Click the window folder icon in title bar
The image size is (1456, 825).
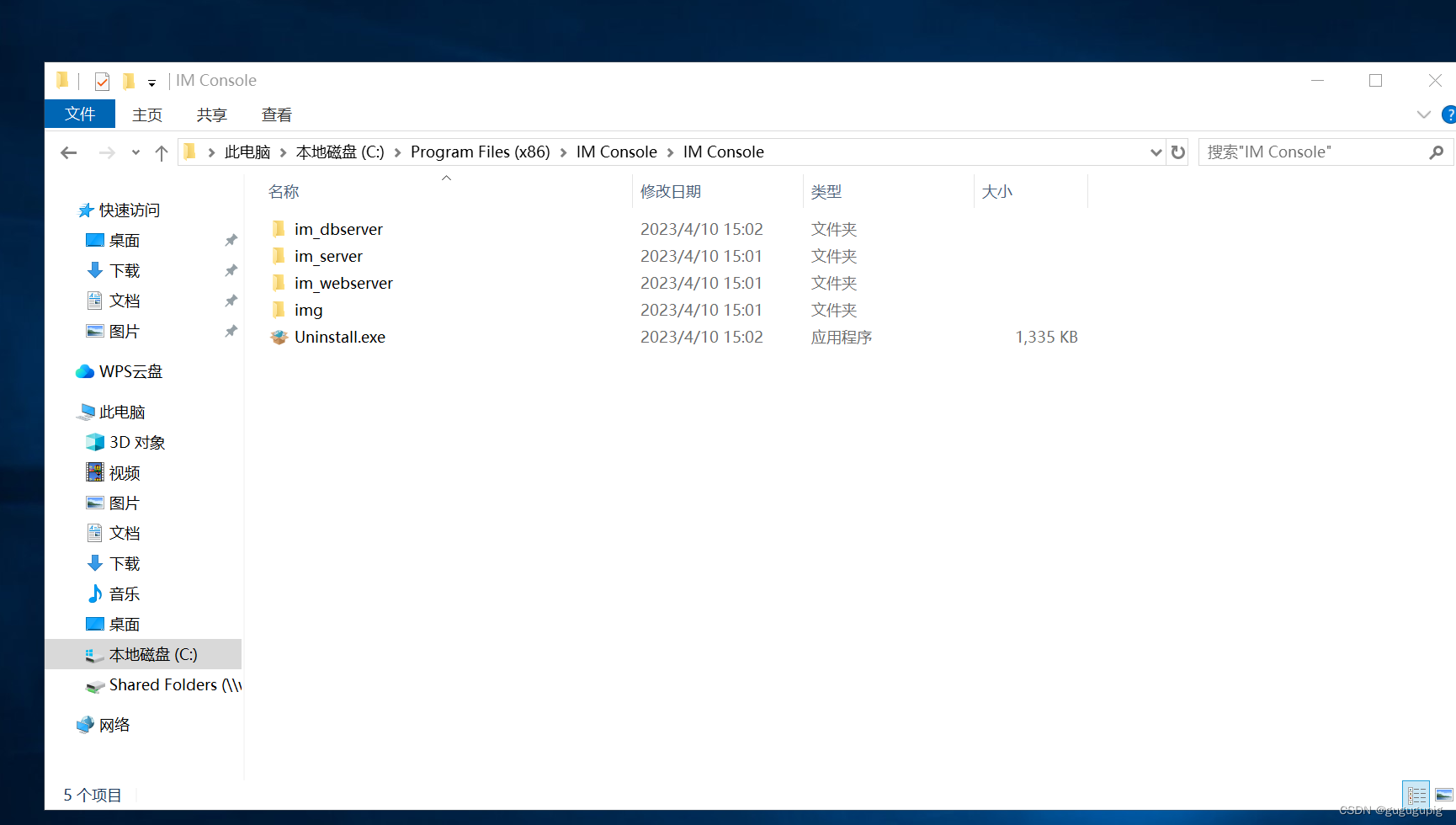pos(62,81)
